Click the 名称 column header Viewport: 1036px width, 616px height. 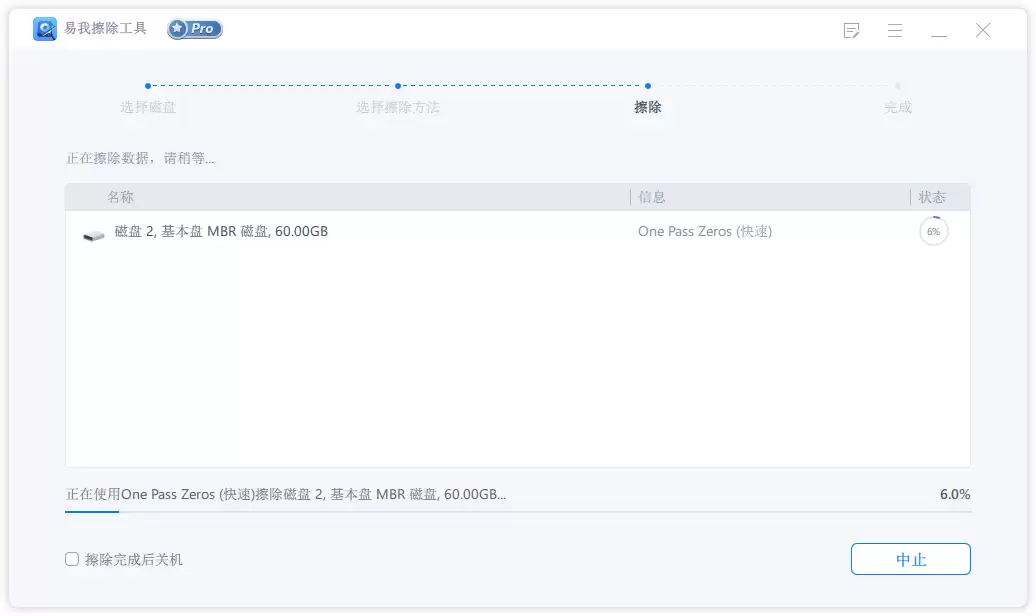point(121,197)
